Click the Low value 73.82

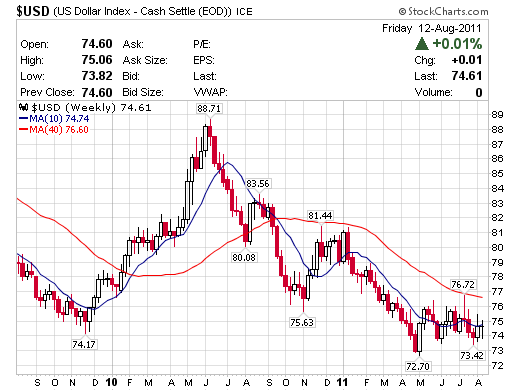97,76
